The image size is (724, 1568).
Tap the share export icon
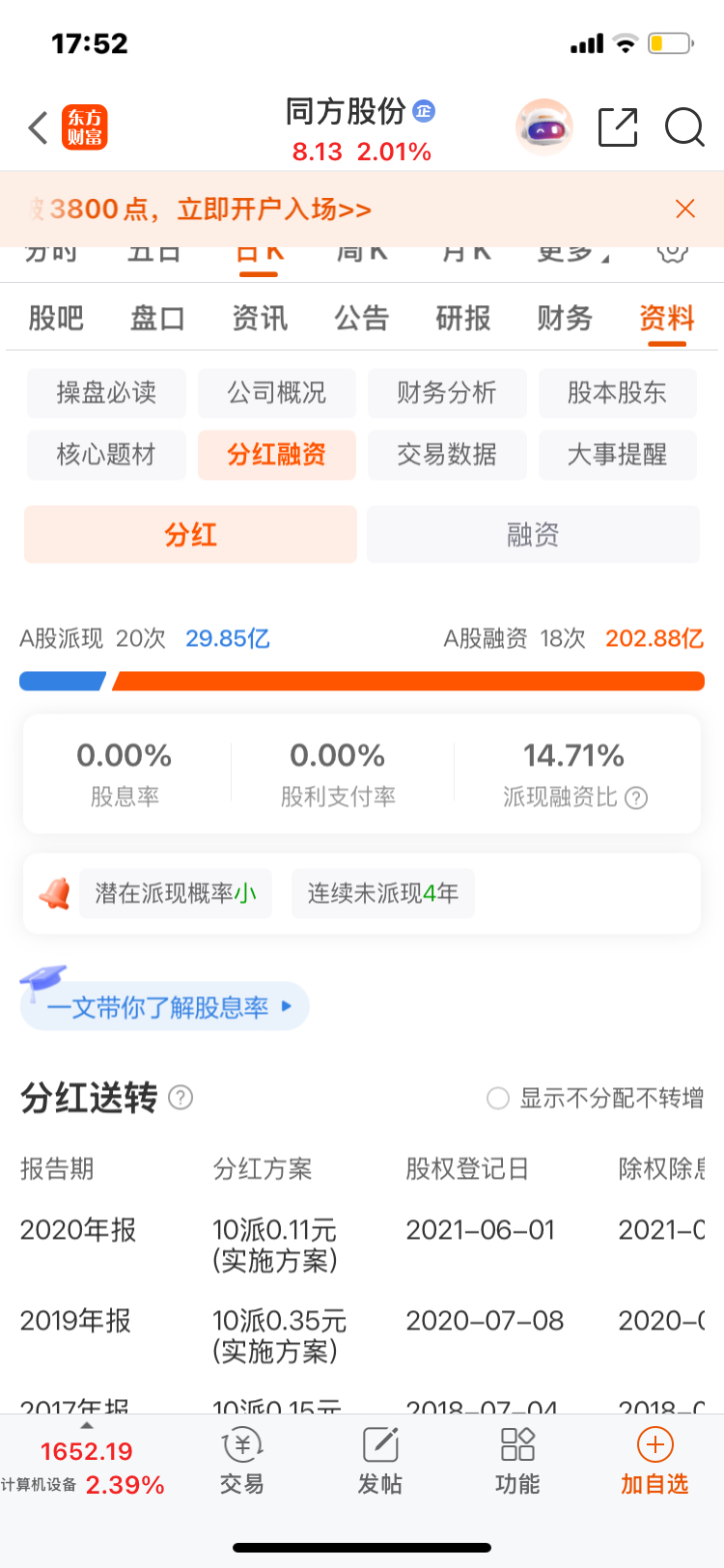click(618, 127)
